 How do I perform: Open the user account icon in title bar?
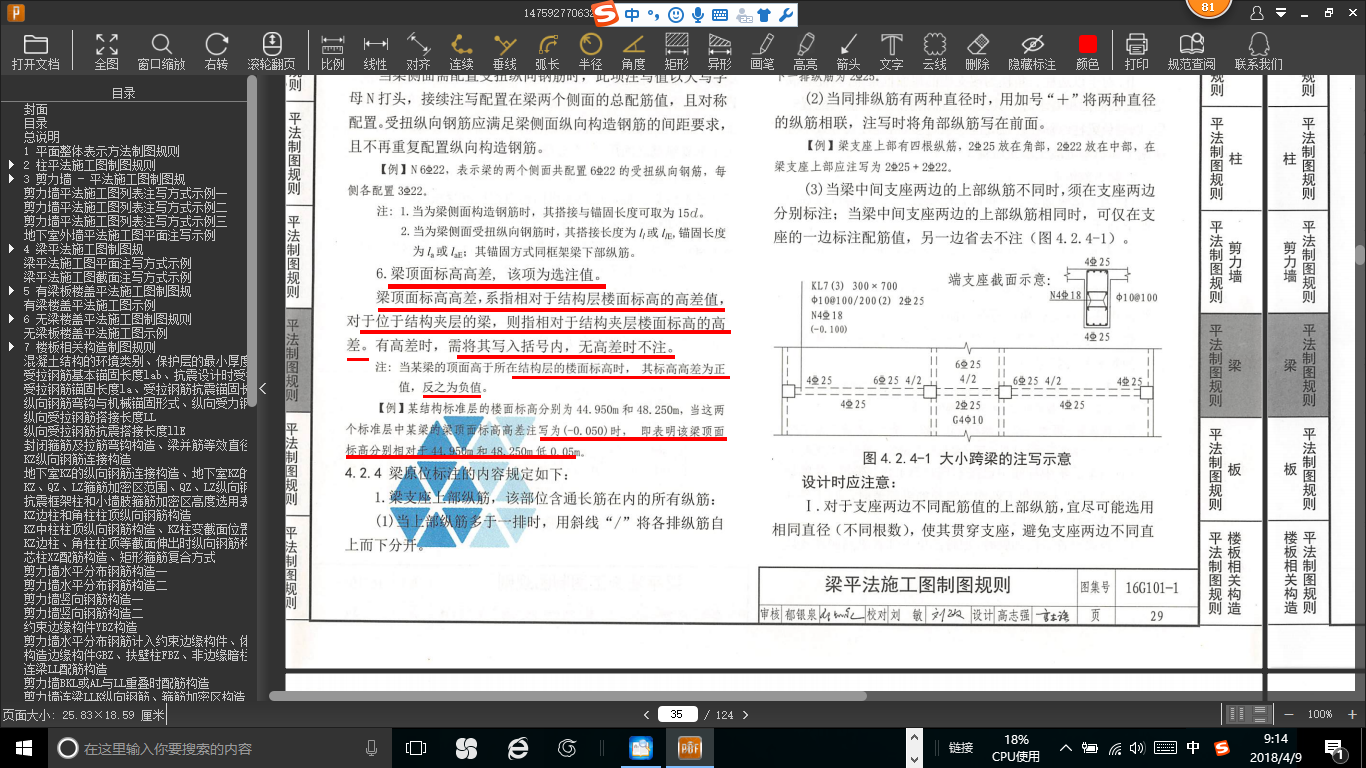pyautogui.click(x=1256, y=14)
